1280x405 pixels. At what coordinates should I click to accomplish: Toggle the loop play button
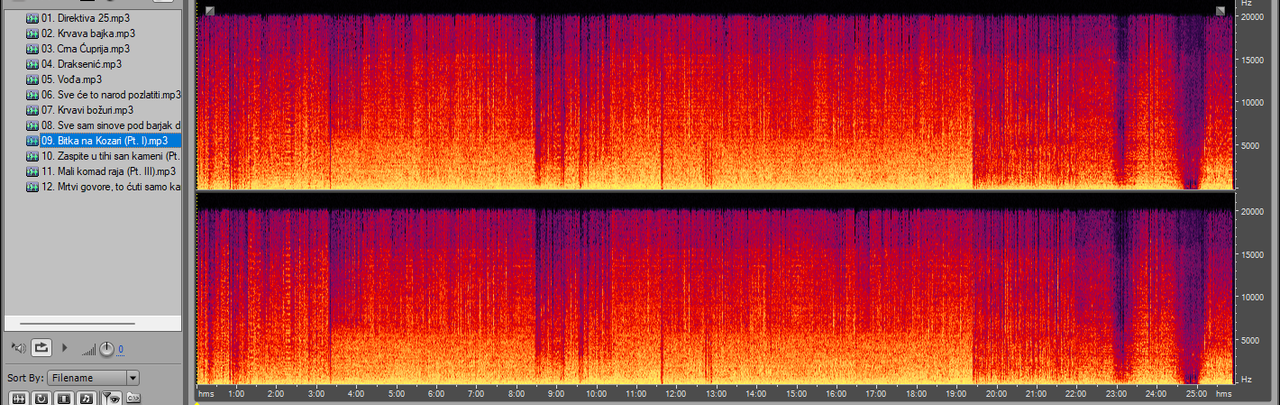click(41, 348)
